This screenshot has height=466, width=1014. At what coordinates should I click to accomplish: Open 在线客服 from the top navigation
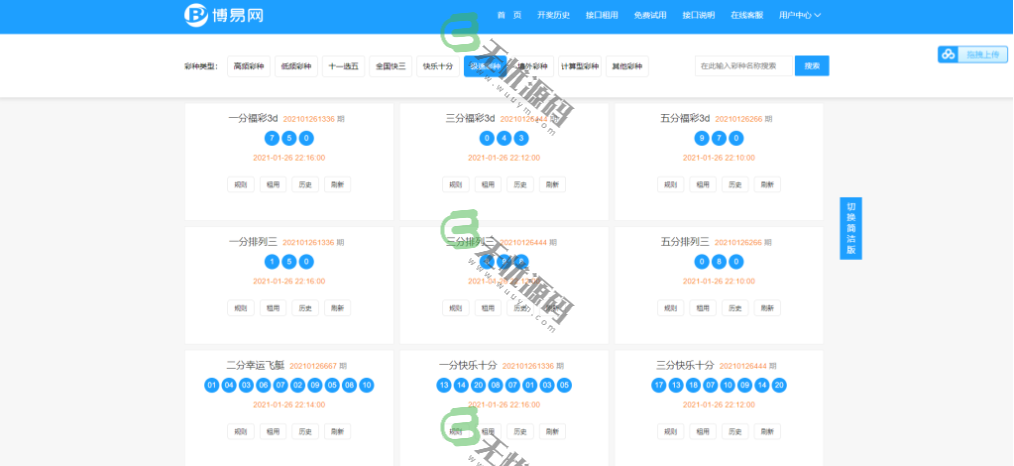coord(746,15)
